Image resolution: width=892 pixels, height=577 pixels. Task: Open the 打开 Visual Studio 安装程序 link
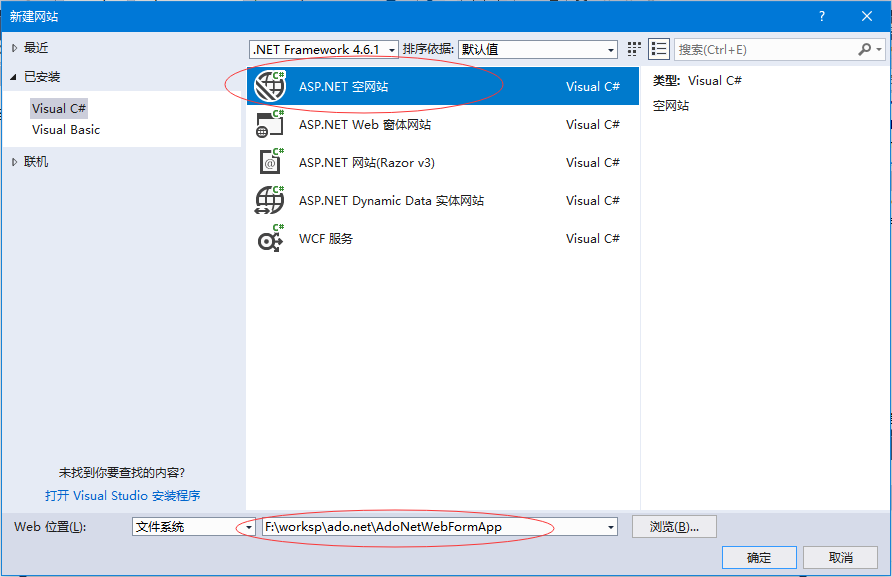122,495
